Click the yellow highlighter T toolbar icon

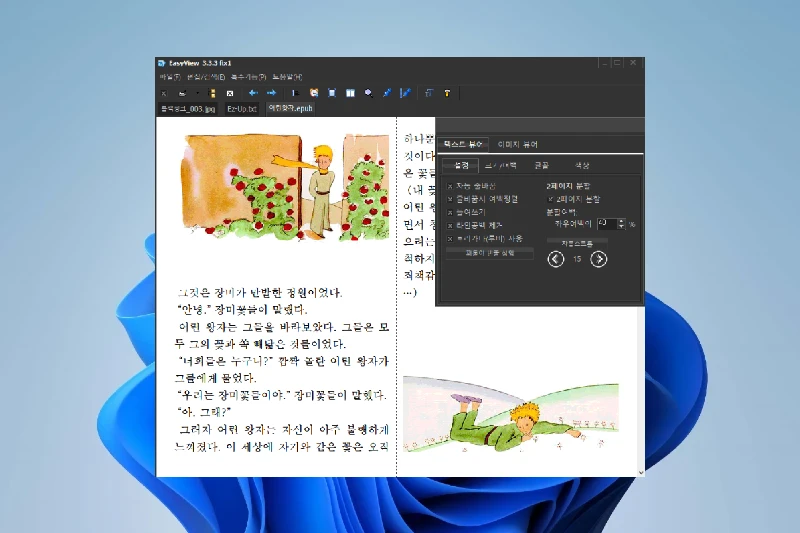point(447,93)
